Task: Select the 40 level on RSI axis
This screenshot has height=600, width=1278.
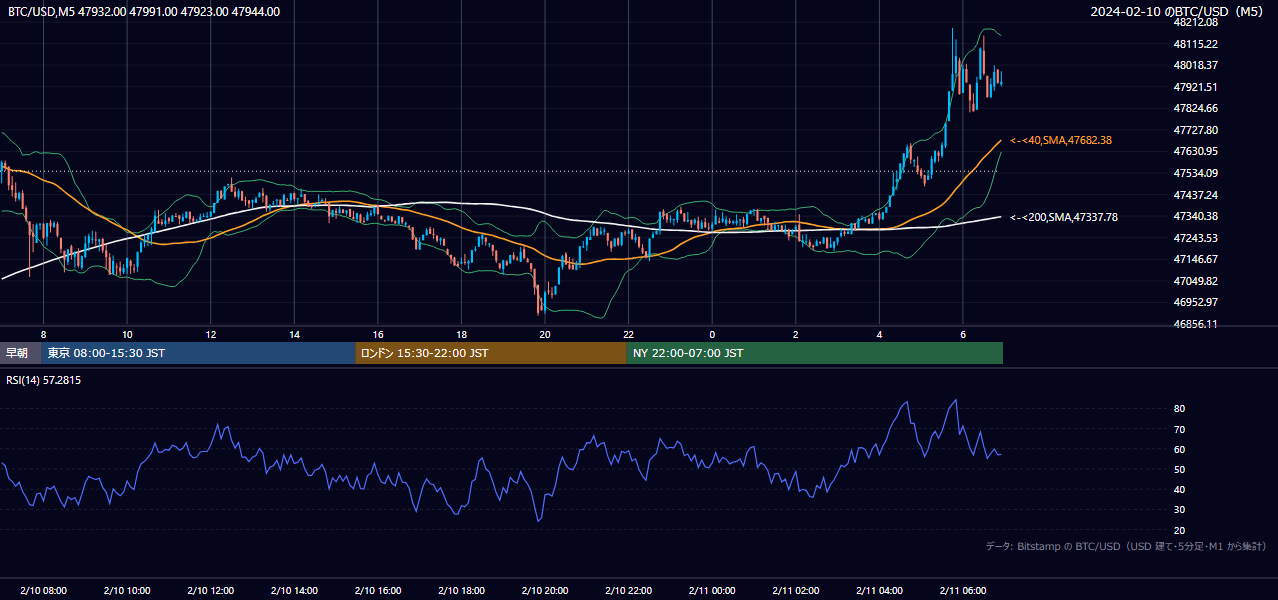Action: click(1180, 489)
